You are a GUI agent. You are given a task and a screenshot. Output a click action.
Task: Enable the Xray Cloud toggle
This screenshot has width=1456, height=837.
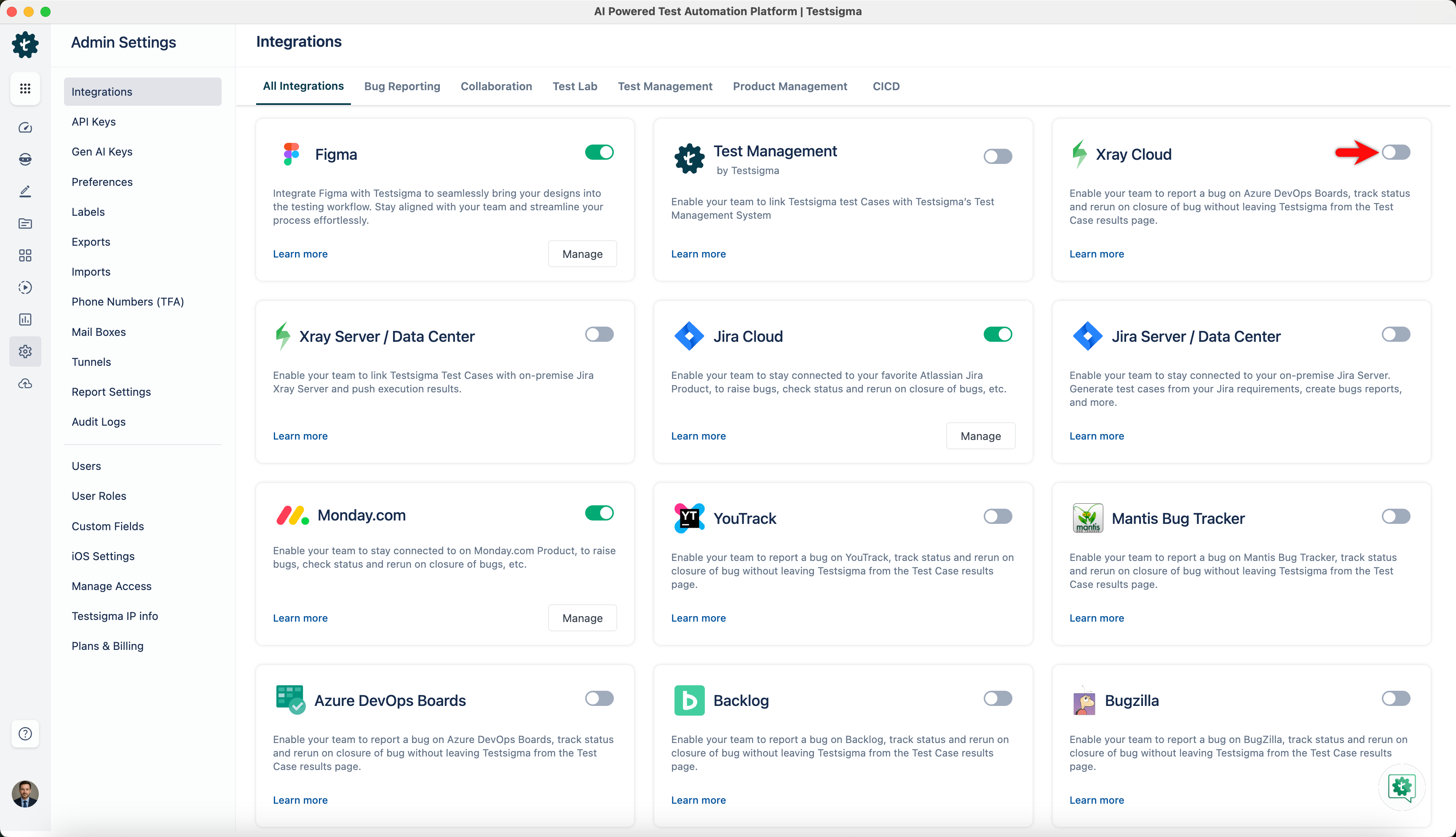[1396, 152]
